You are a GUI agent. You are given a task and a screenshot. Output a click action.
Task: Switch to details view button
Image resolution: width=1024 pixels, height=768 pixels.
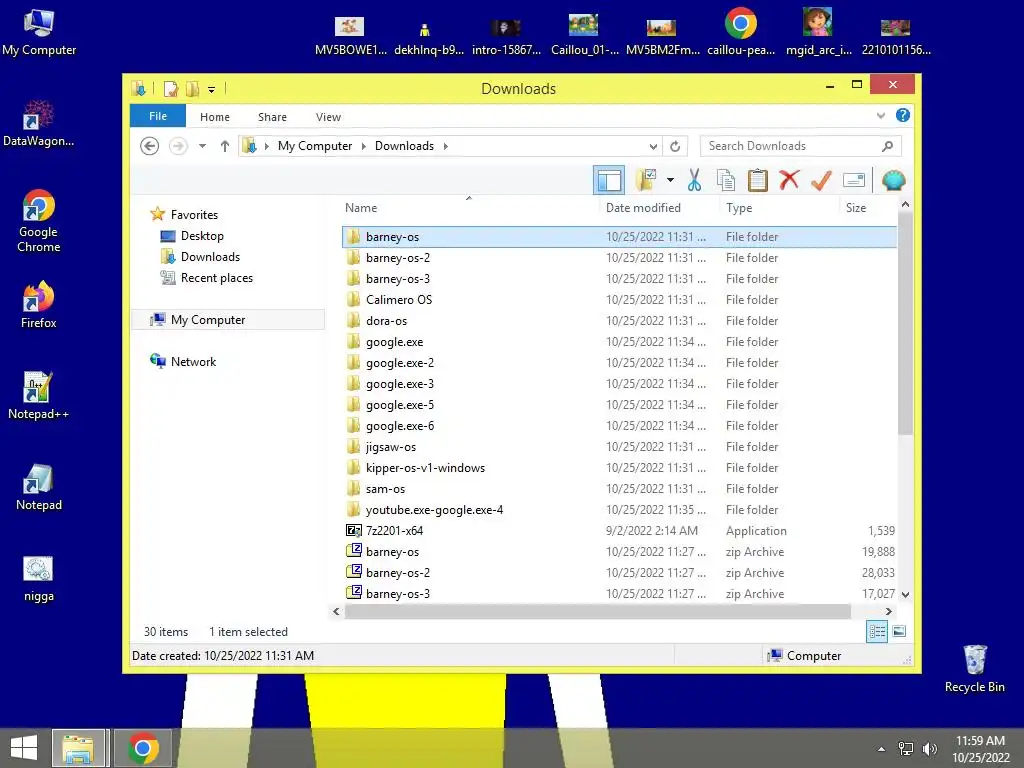[876, 631]
